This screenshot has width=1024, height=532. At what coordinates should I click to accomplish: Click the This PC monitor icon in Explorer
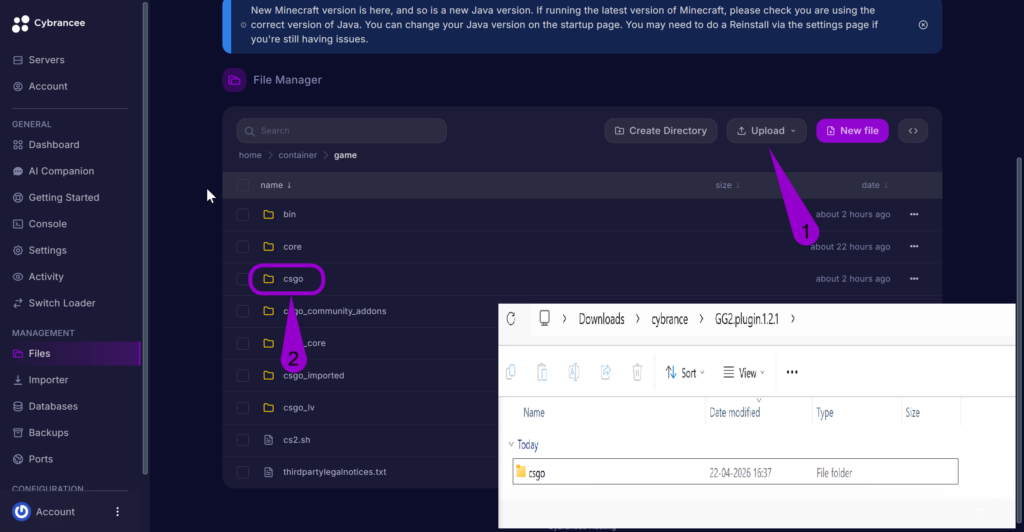(544, 319)
